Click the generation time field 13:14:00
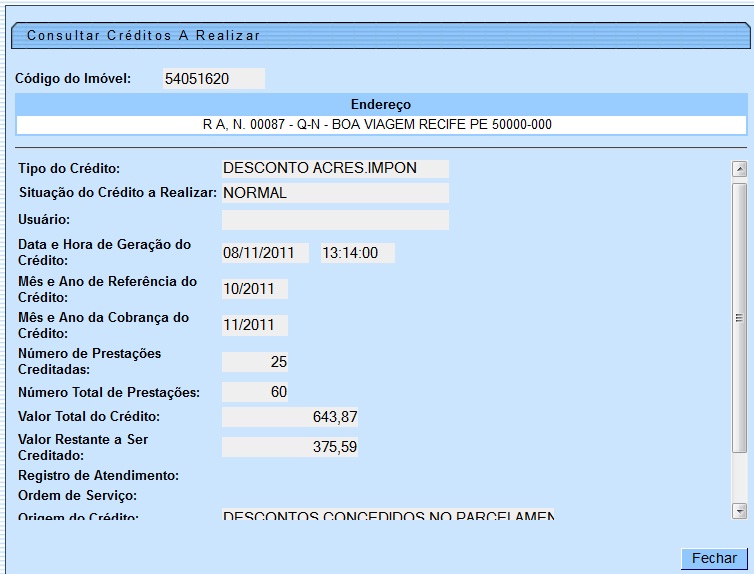Viewport: 754px width, 574px height. point(357,253)
